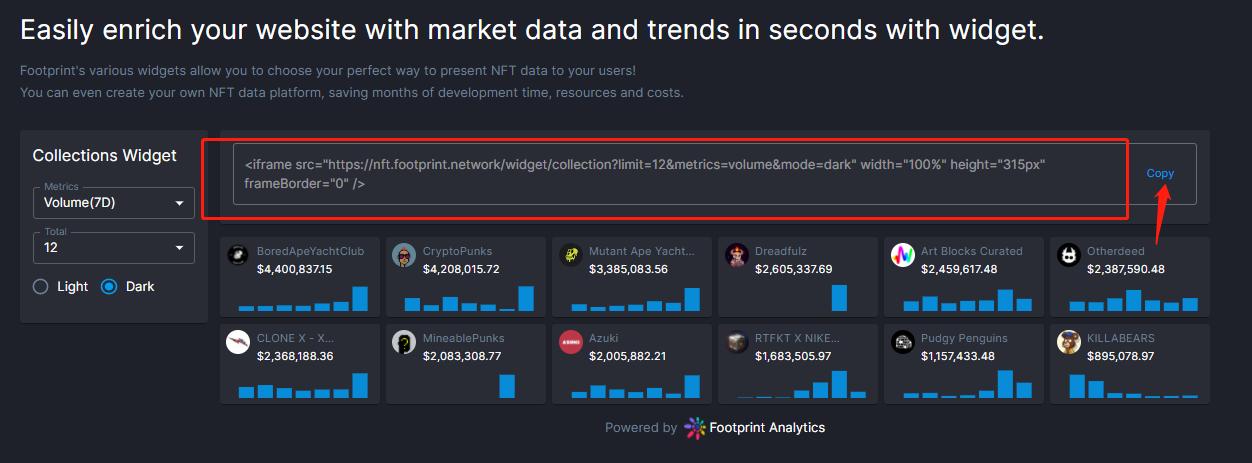Image resolution: width=1252 pixels, height=463 pixels.
Task: Click the Mutant Ape Yacht Club avatar icon
Action: click(570, 255)
